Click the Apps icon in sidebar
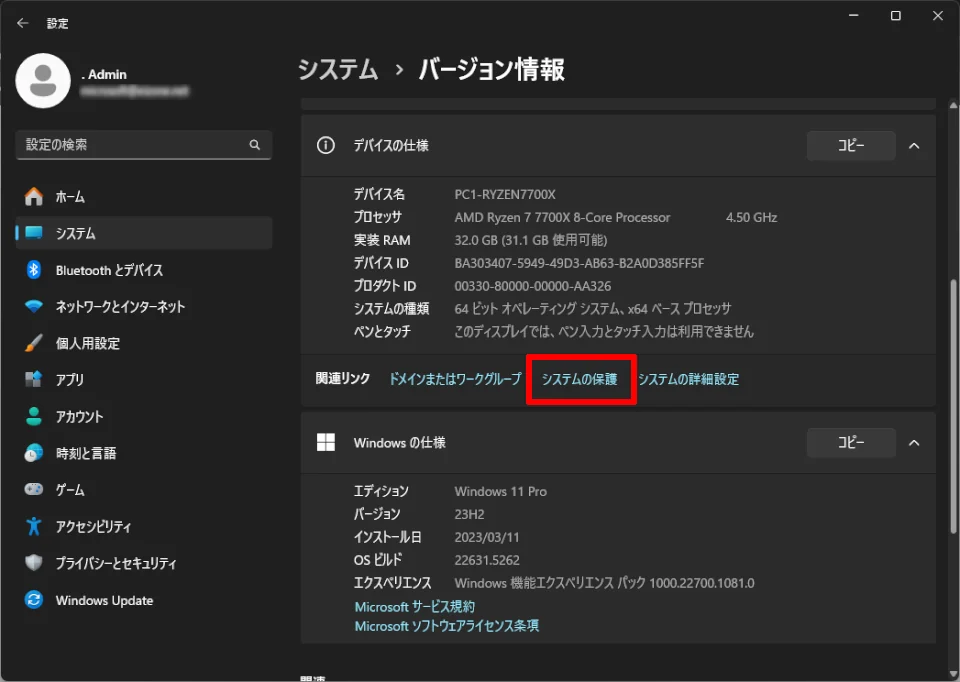 [x=34, y=379]
